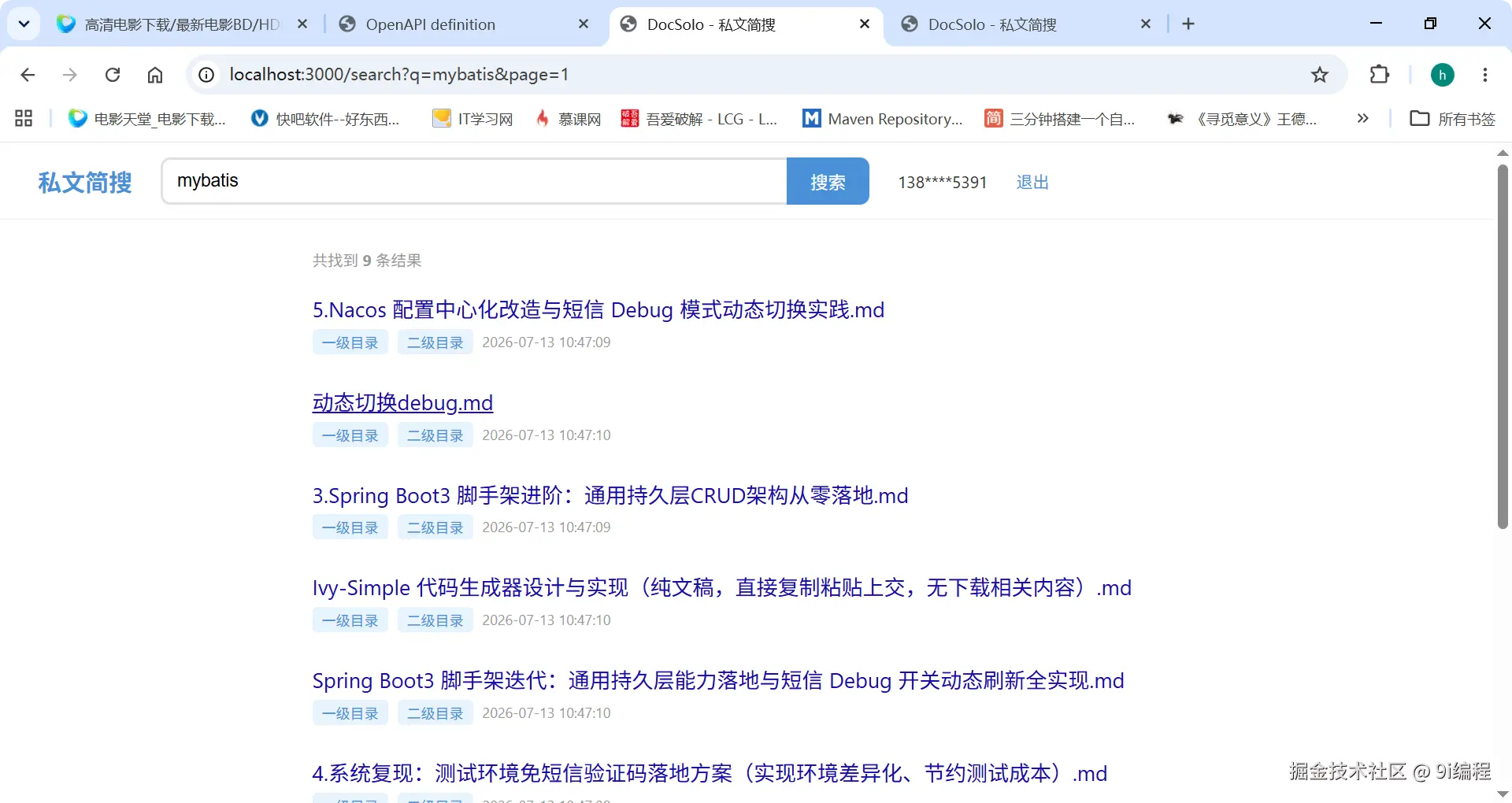Screen dimensions: 1512x803
Task: Click the page vertical scrollbar thumb
Action: click(1503, 346)
